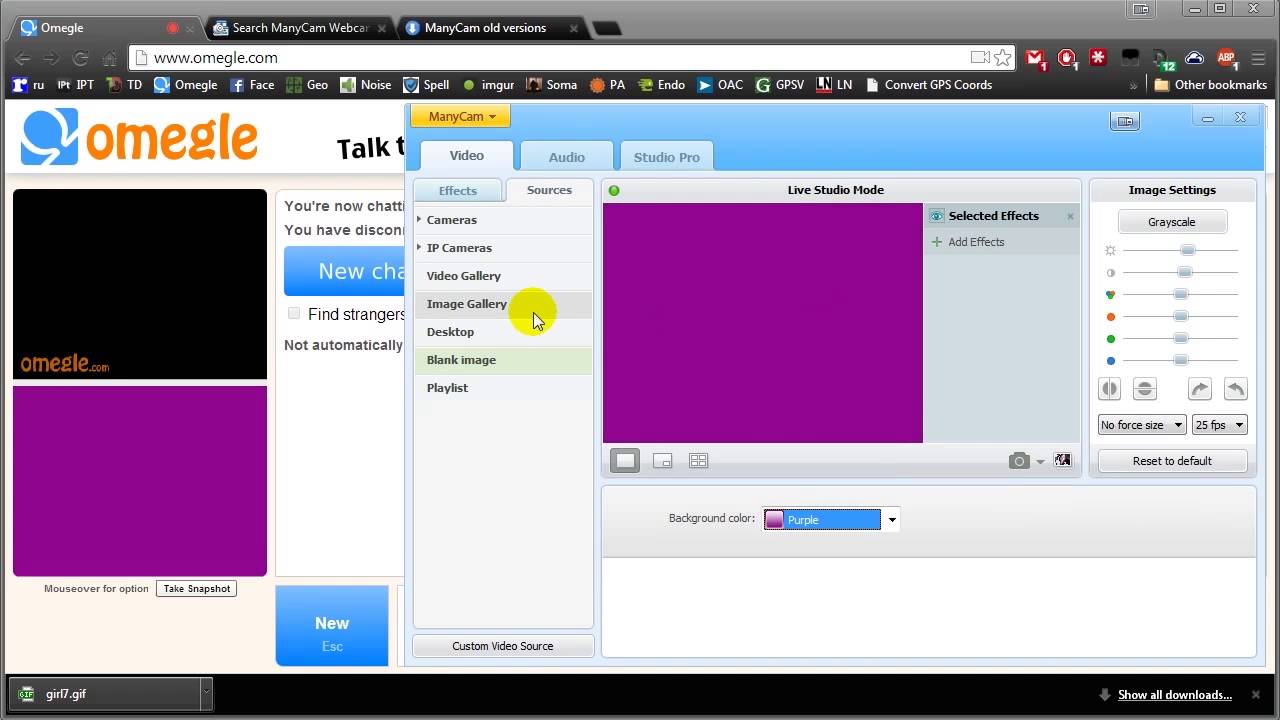Click ManyCam compact mode icon in title bar
This screenshot has width=1280, height=720.
click(x=1125, y=121)
